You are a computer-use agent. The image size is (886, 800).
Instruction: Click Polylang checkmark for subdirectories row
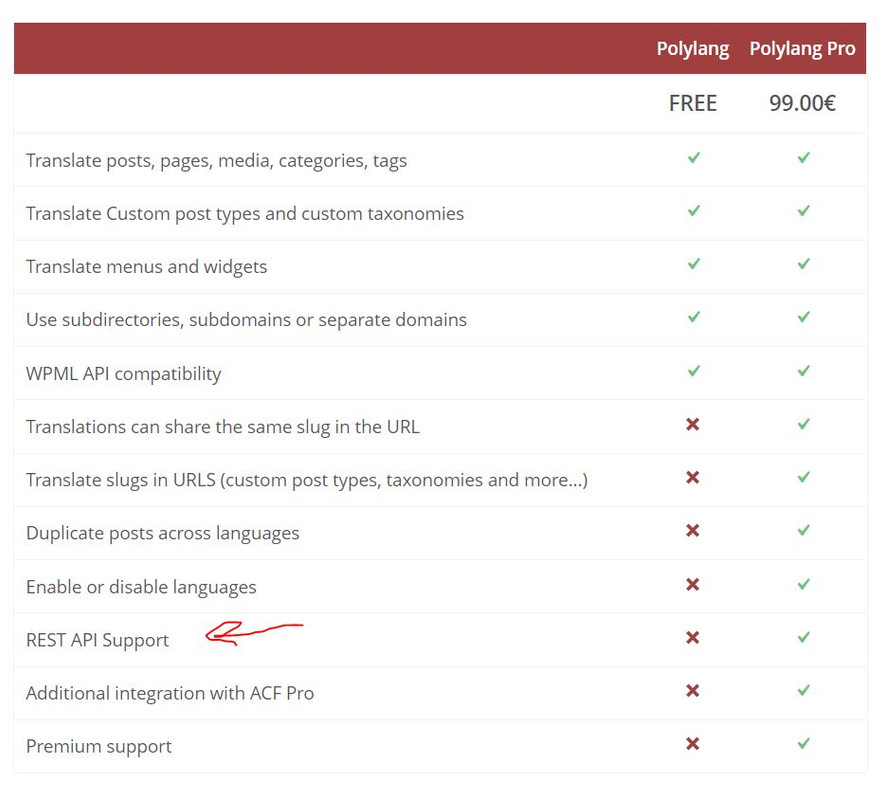[x=694, y=317]
